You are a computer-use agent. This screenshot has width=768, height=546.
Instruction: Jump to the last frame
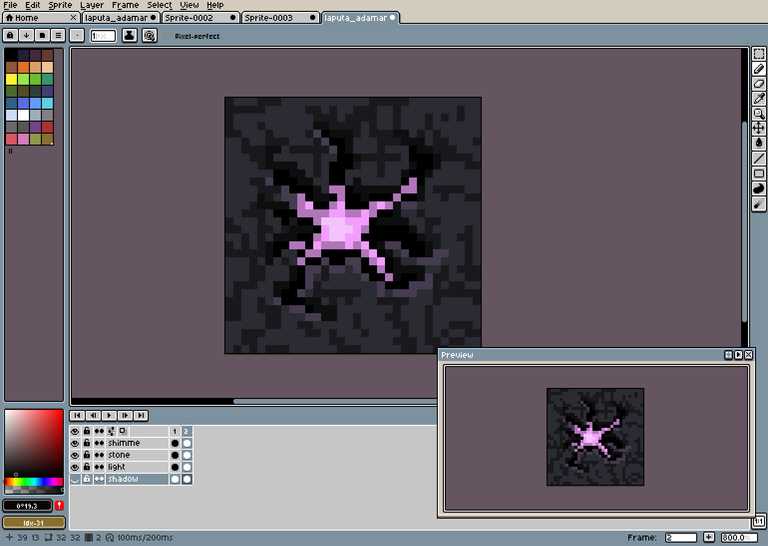[x=141, y=416]
